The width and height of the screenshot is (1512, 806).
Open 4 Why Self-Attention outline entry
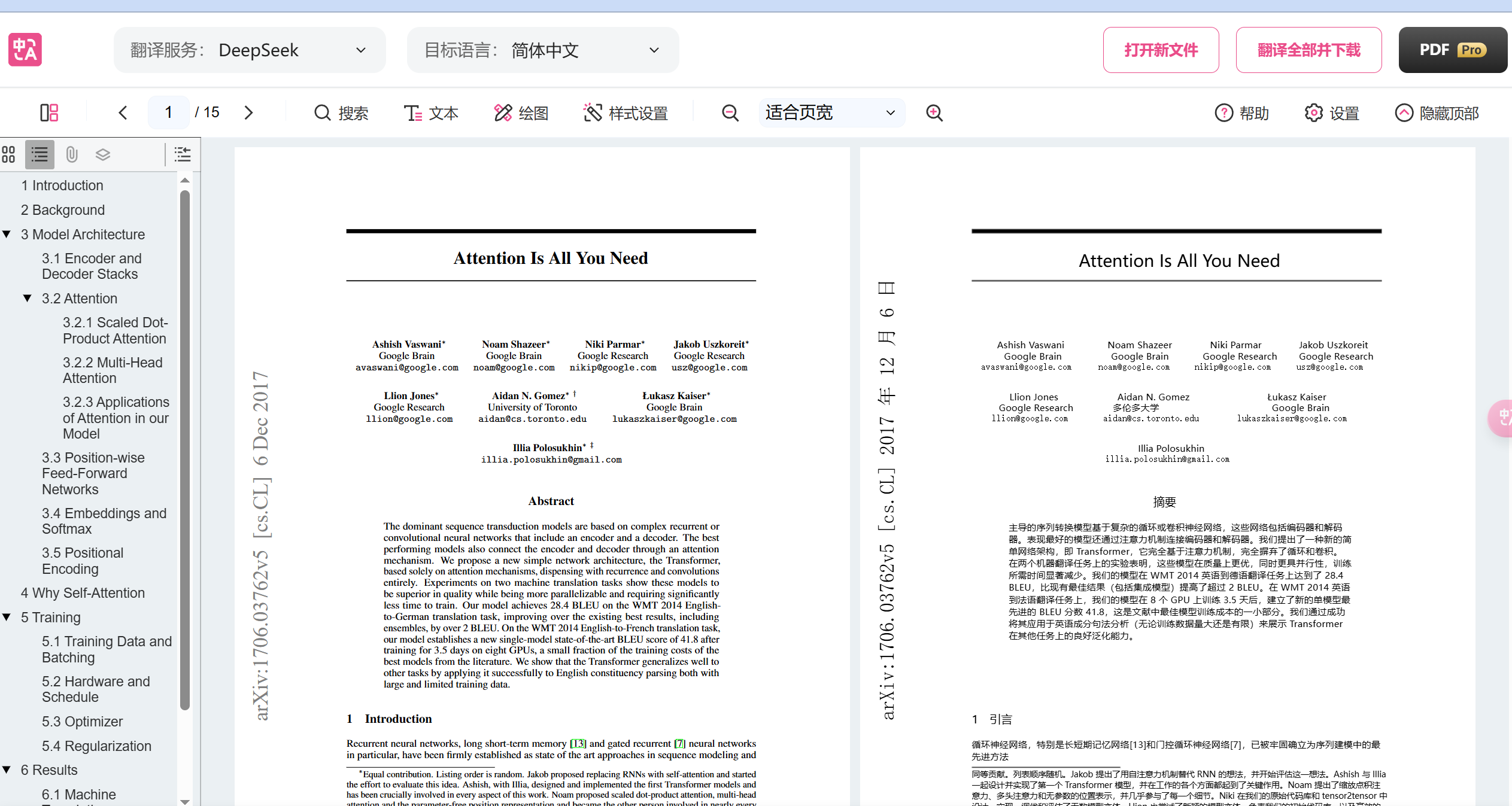[83, 593]
